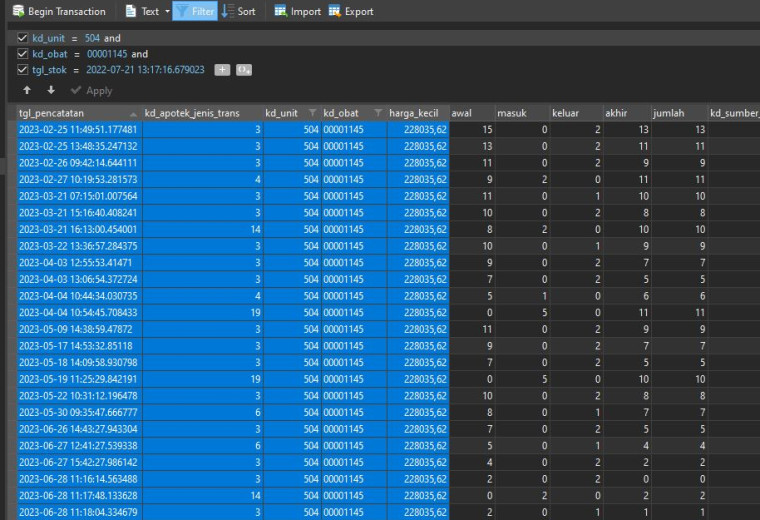The image size is (760, 520).
Task: Toggle the Filter toolbar button
Action: click(x=195, y=11)
